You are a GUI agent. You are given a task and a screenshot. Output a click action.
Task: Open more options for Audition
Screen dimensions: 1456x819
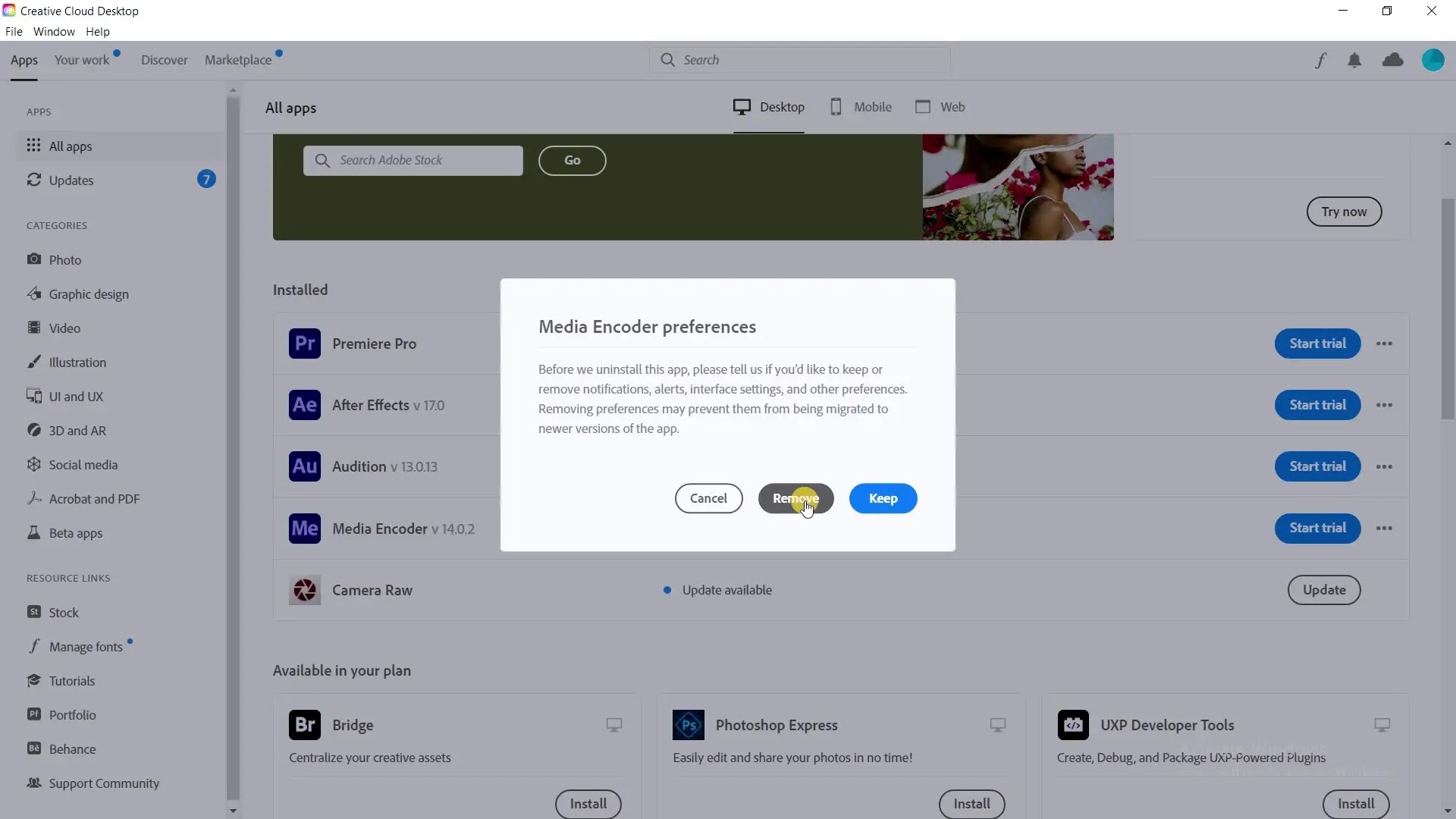click(x=1384, y=466)
